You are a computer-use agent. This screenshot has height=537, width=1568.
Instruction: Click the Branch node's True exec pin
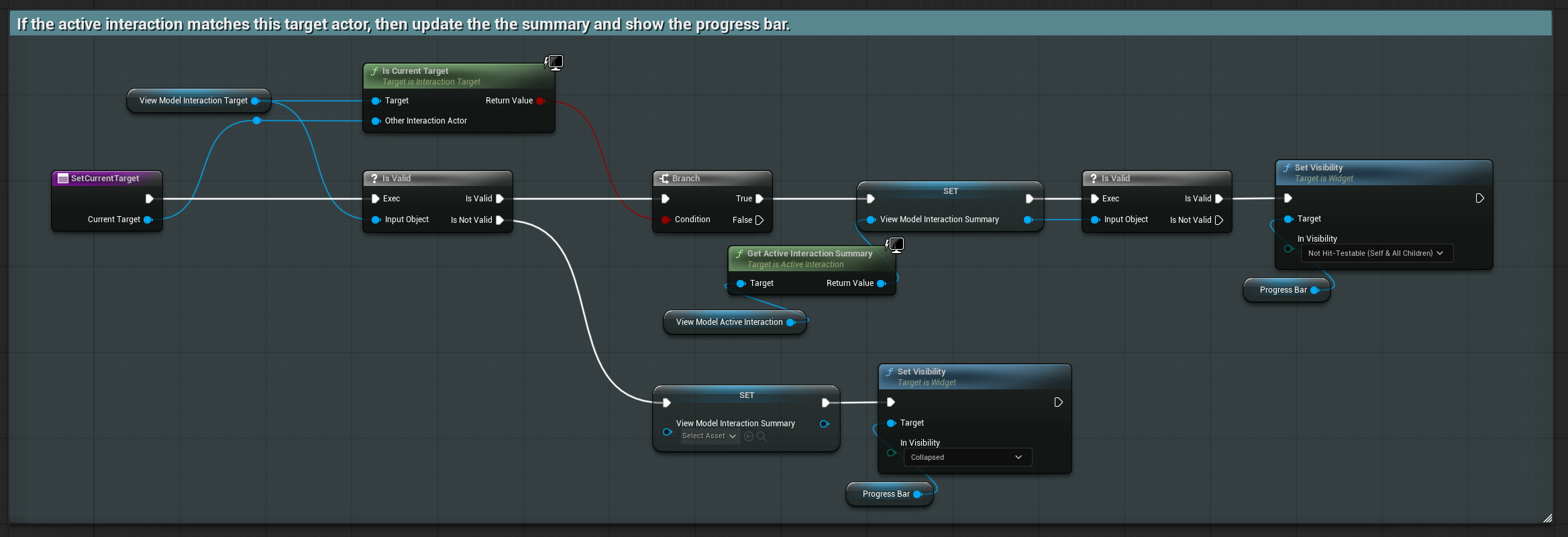point(759,199)
